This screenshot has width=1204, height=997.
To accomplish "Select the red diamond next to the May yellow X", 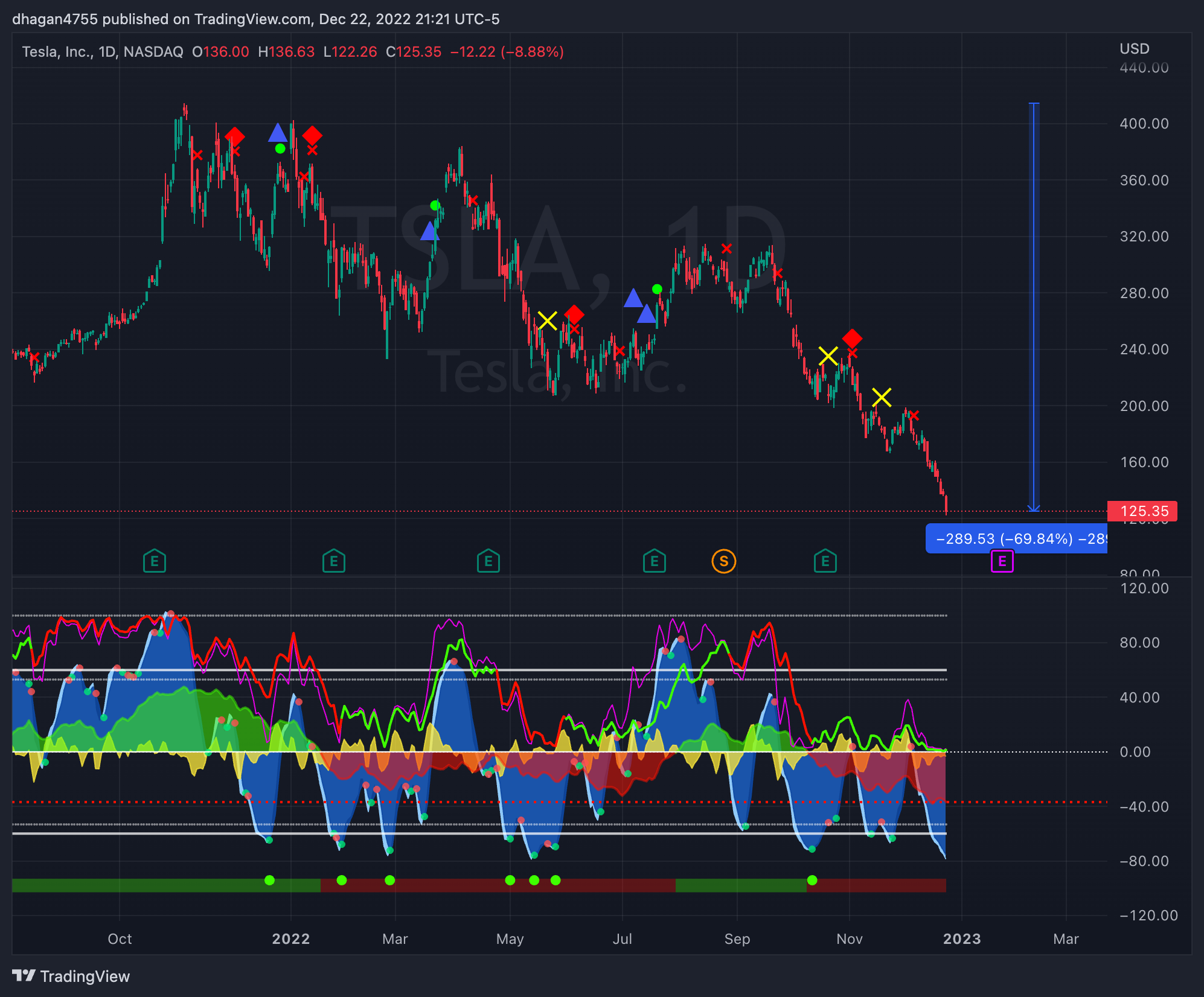I will pyautogui.click(x=574, y=314).
